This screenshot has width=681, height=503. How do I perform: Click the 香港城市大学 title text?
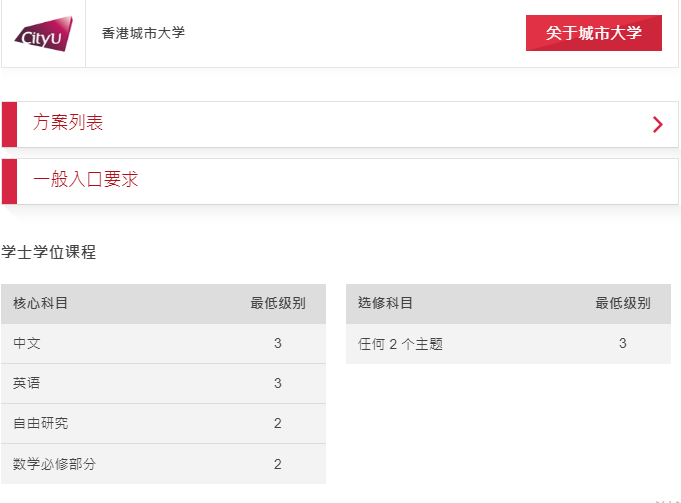click(143, 33)
